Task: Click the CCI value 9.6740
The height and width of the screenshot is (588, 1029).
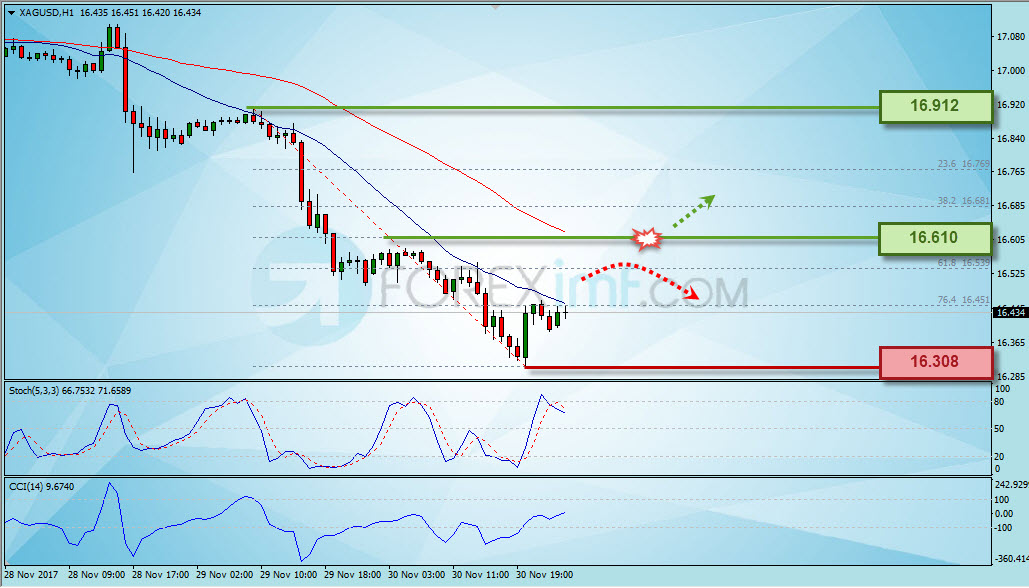Action: [60, 487]
